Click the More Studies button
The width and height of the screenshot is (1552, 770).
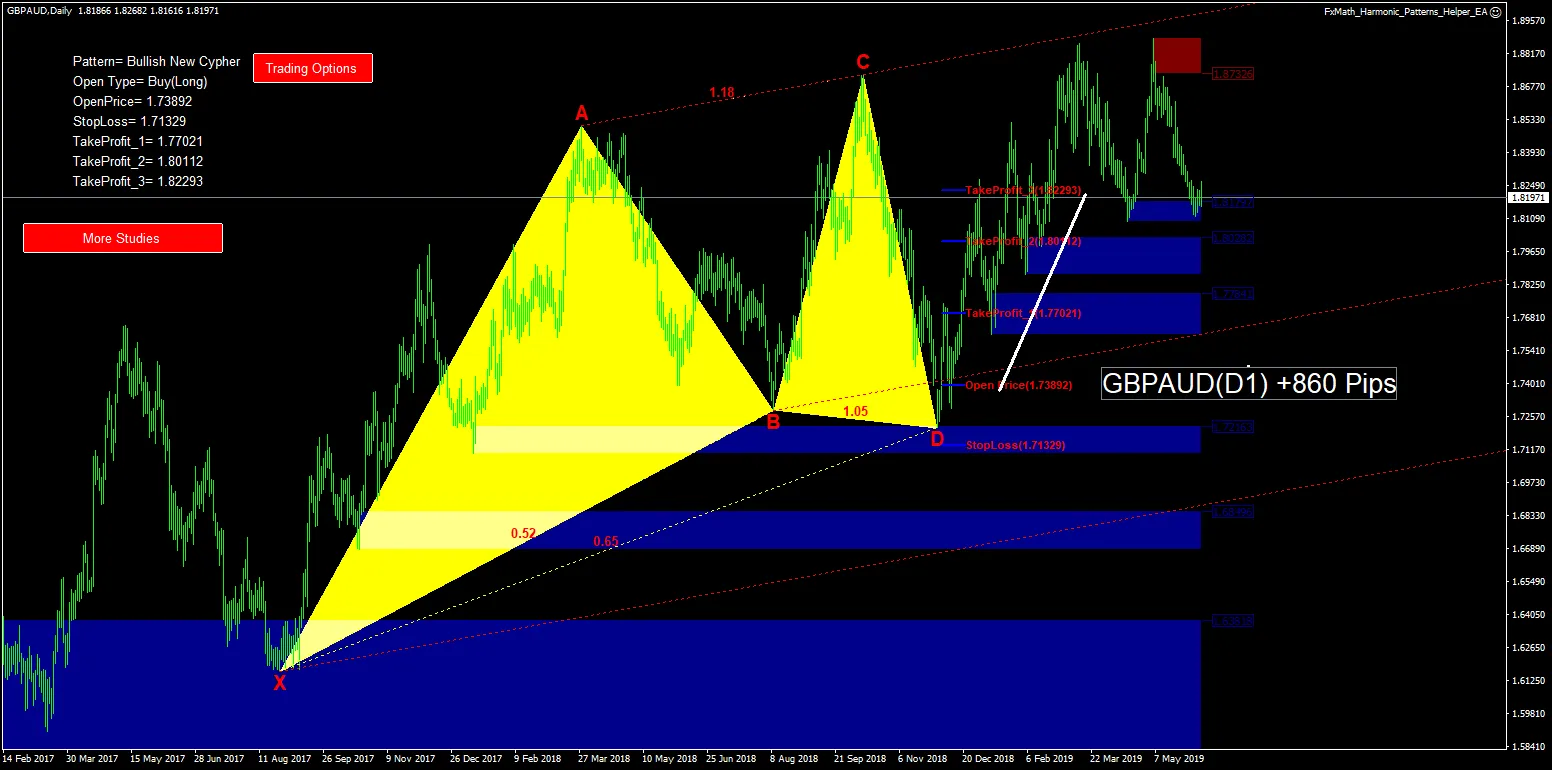[122, 238]
